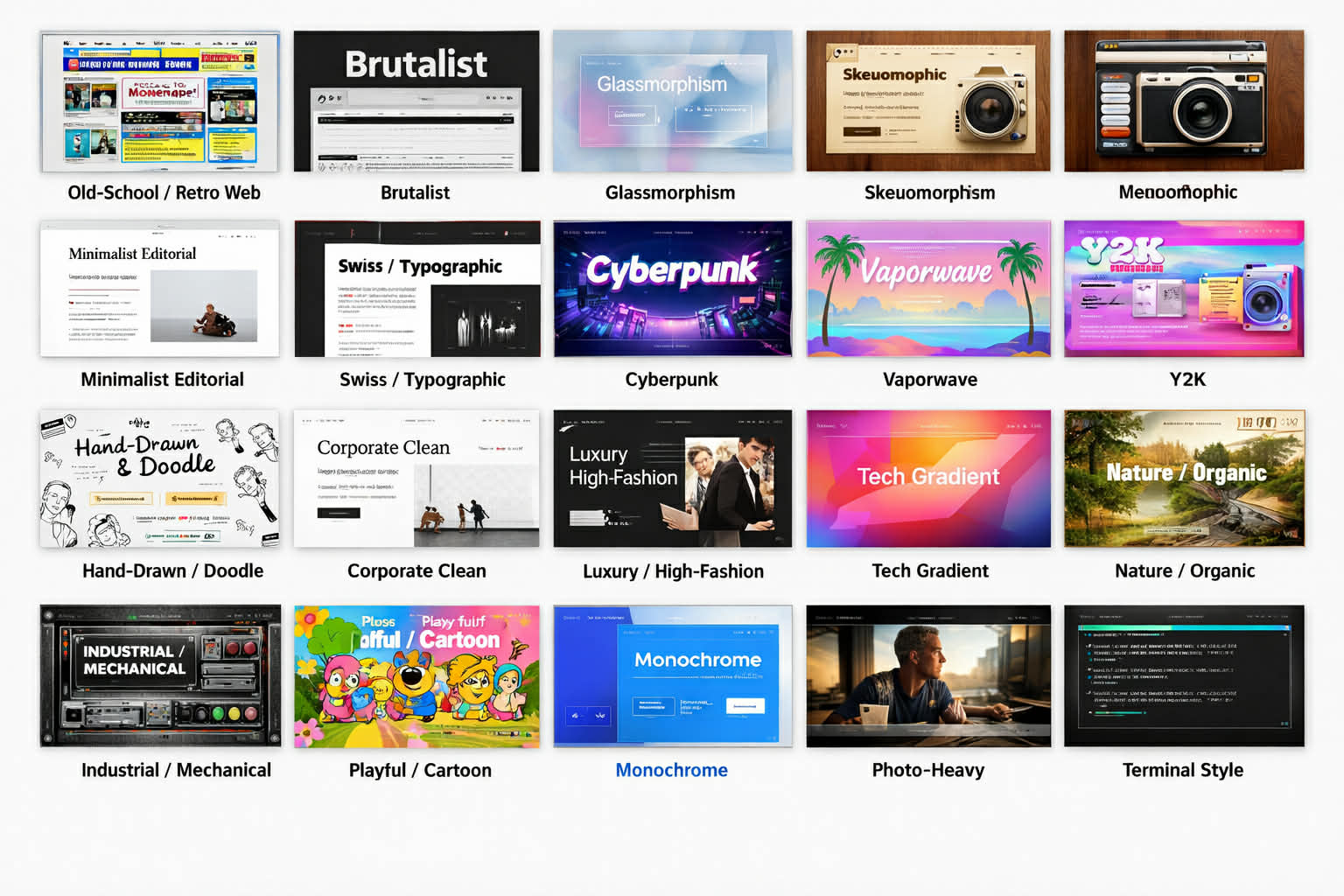1344x896 pixels.
Task: Choose the Nature / Organic style preview
Action: click(x=1184, y=479)
